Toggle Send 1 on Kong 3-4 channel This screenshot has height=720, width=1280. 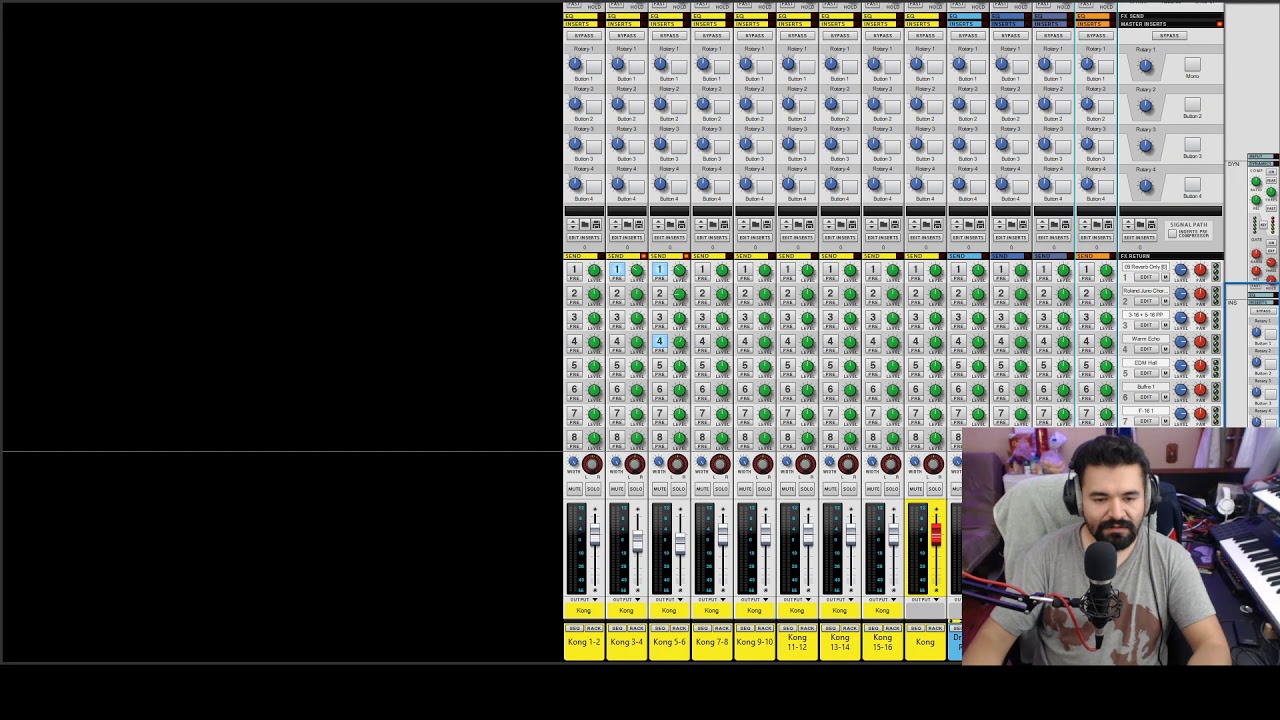[x=617, y=270]
